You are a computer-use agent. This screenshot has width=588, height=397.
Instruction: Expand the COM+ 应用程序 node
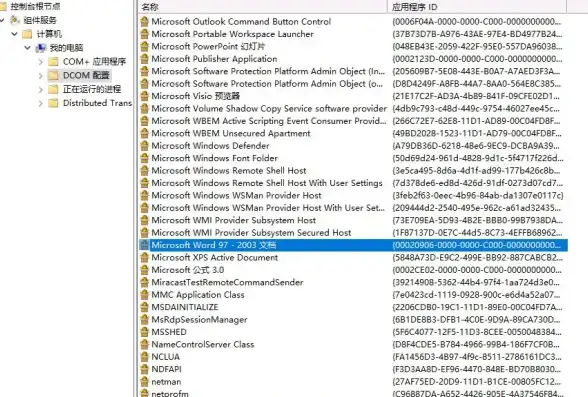40,61
